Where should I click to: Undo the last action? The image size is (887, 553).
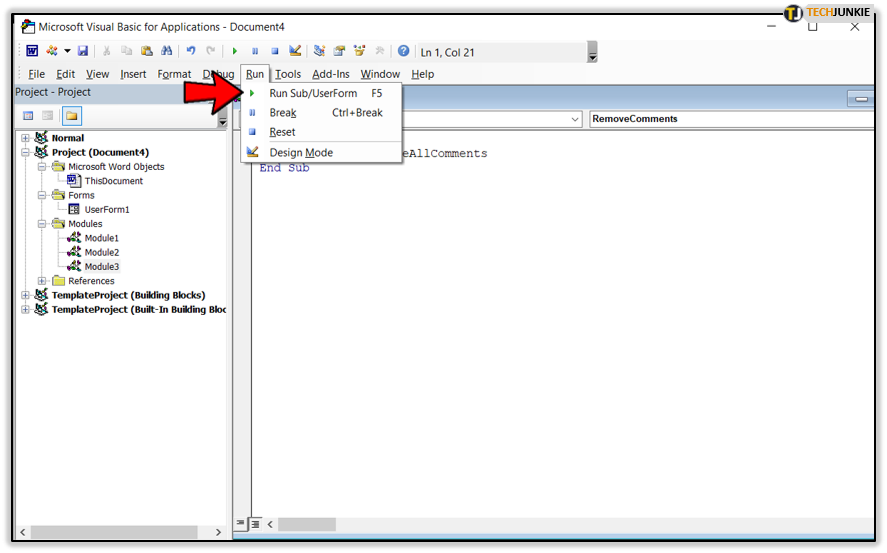[x=191, y=51]
